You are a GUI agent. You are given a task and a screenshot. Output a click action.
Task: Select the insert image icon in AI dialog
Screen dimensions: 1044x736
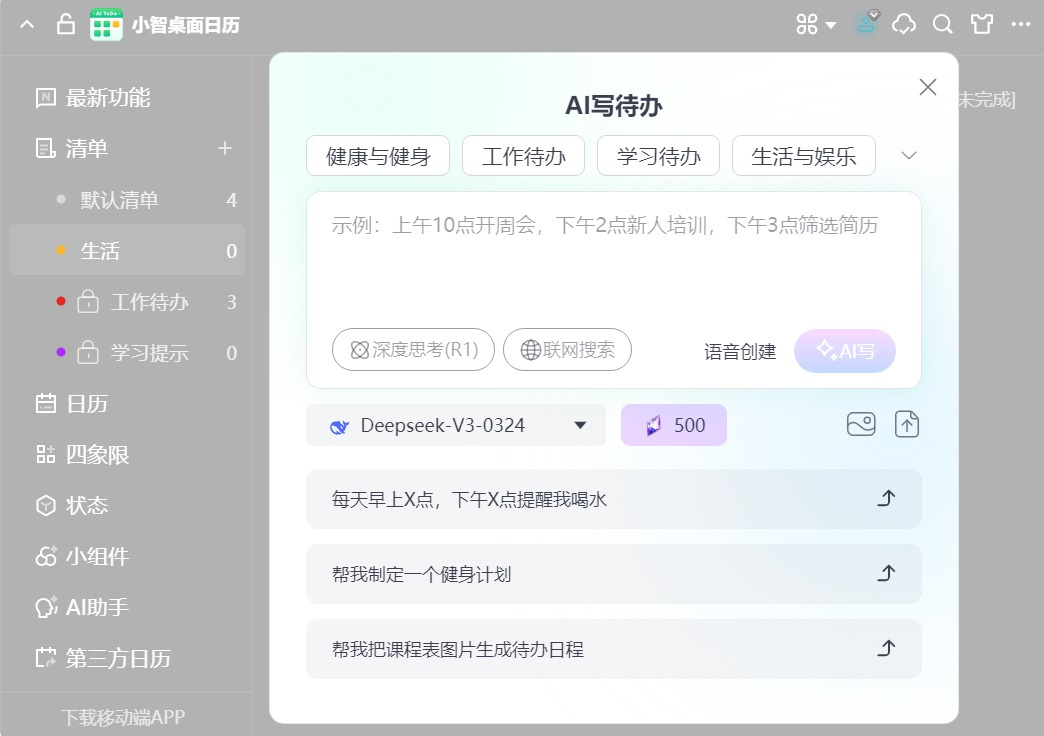click(860, 424)
